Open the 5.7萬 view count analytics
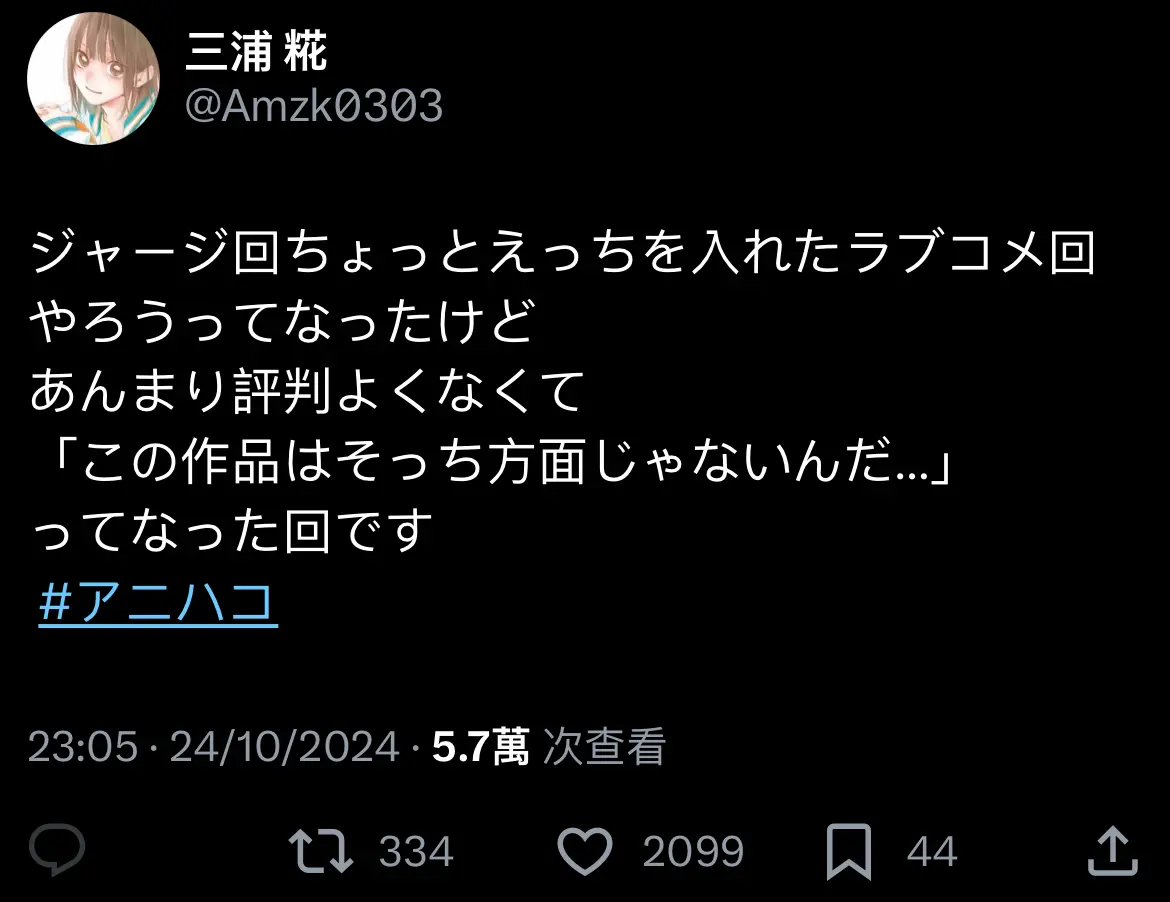This screenshot has height=902, width=1170. coord(481,746)
